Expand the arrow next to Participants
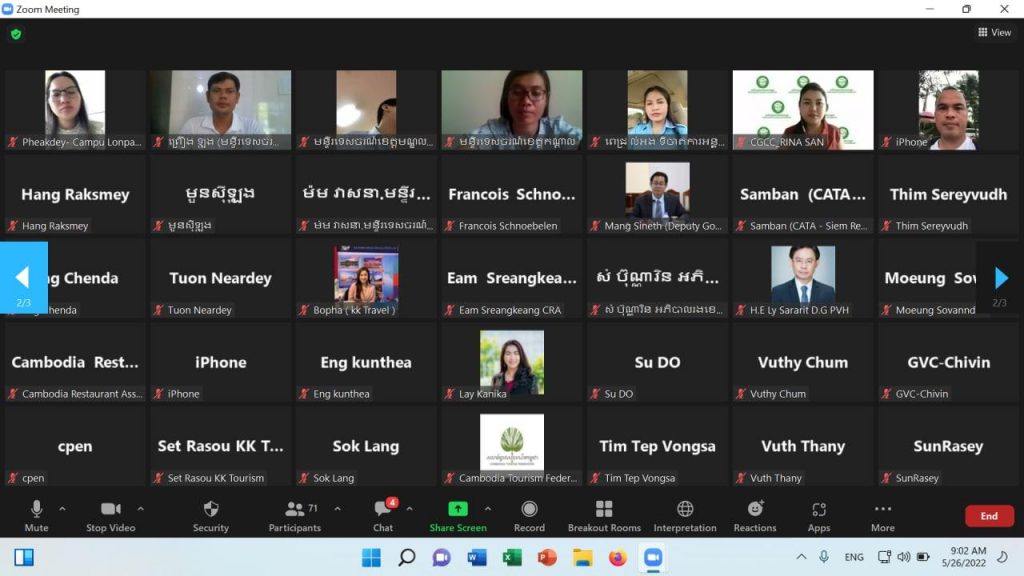1024x576 pixels. pyautogui.click(x=337, y=509)
